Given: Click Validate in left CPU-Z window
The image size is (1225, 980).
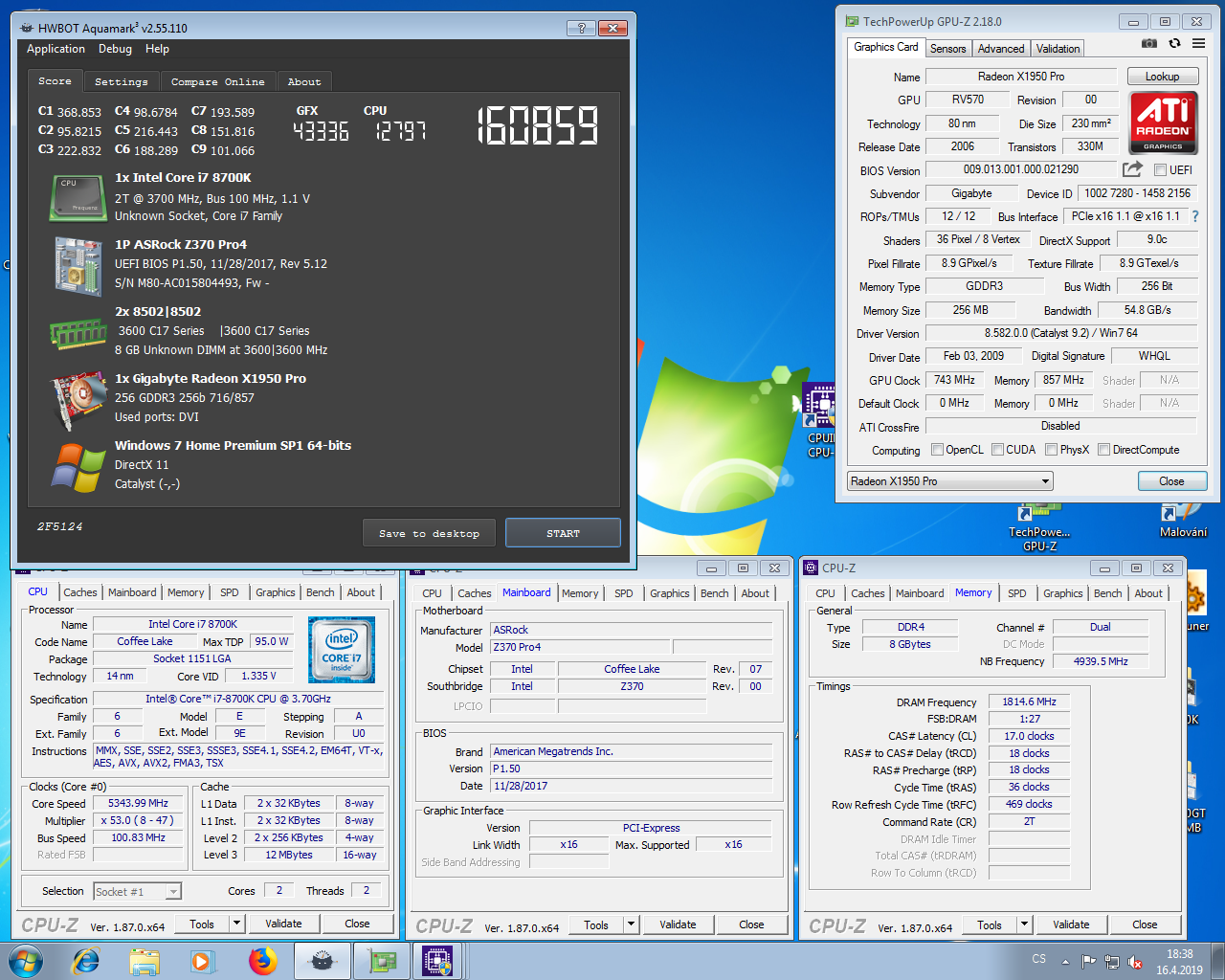Looking at the screenshot, I should [283, 924].
